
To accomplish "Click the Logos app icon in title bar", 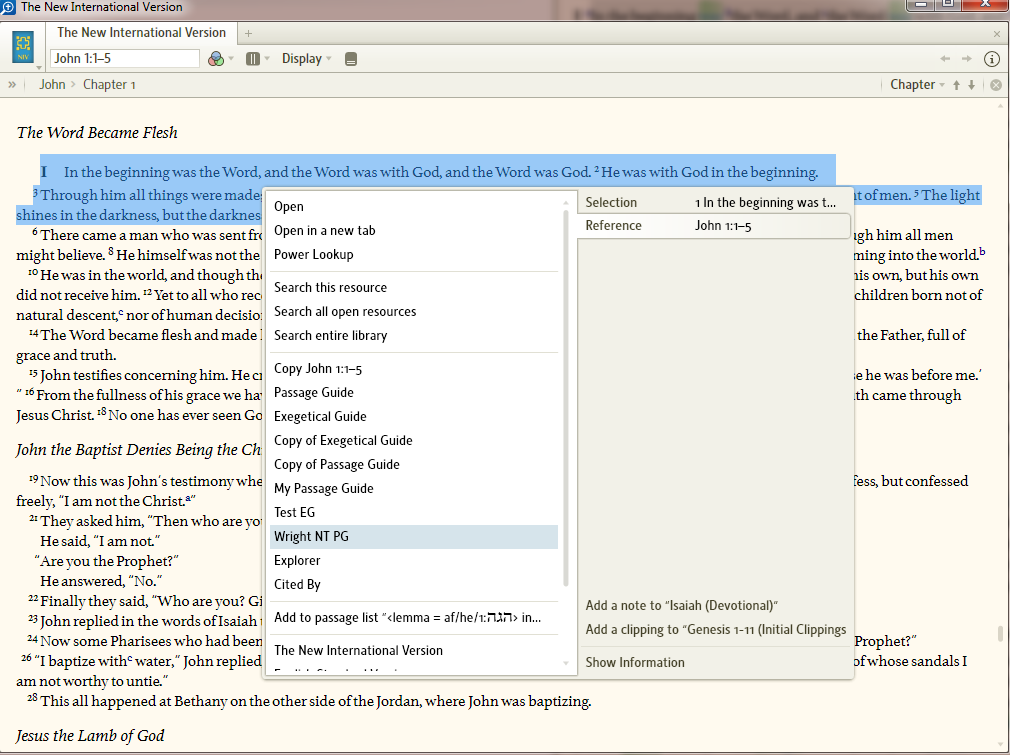I will tap(8, 7).
